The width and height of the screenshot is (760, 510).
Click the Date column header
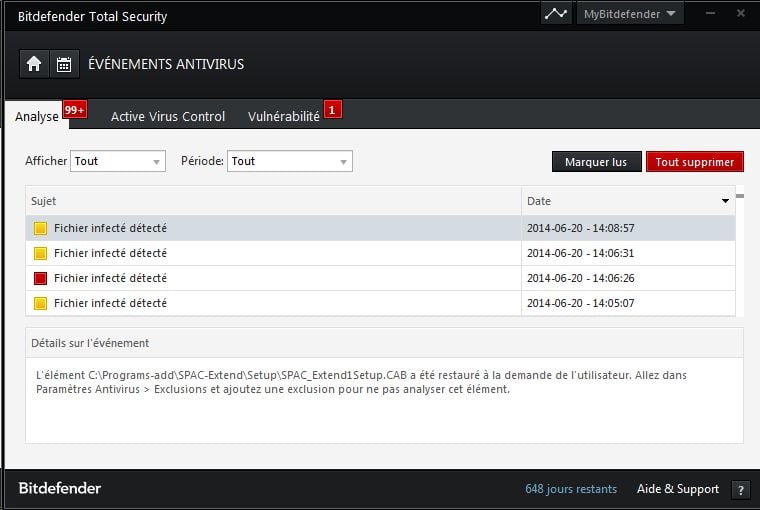pyautogui.click(x=628, y=201)
